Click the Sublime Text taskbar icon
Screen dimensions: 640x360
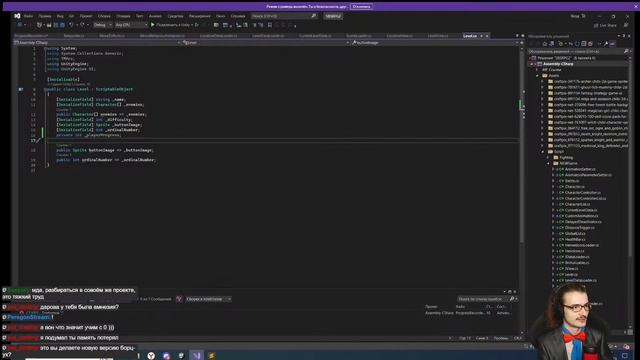click(x=211, y=356)
